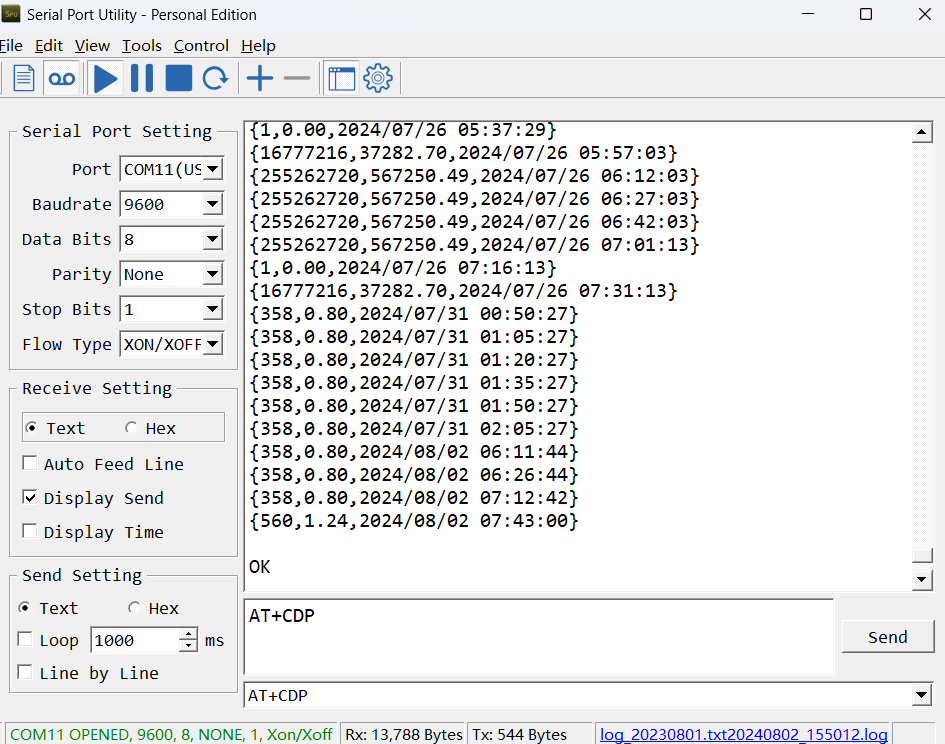Expand the Port dropdown
This screenshot has width=945, height=744.
[x=212, y=169]
